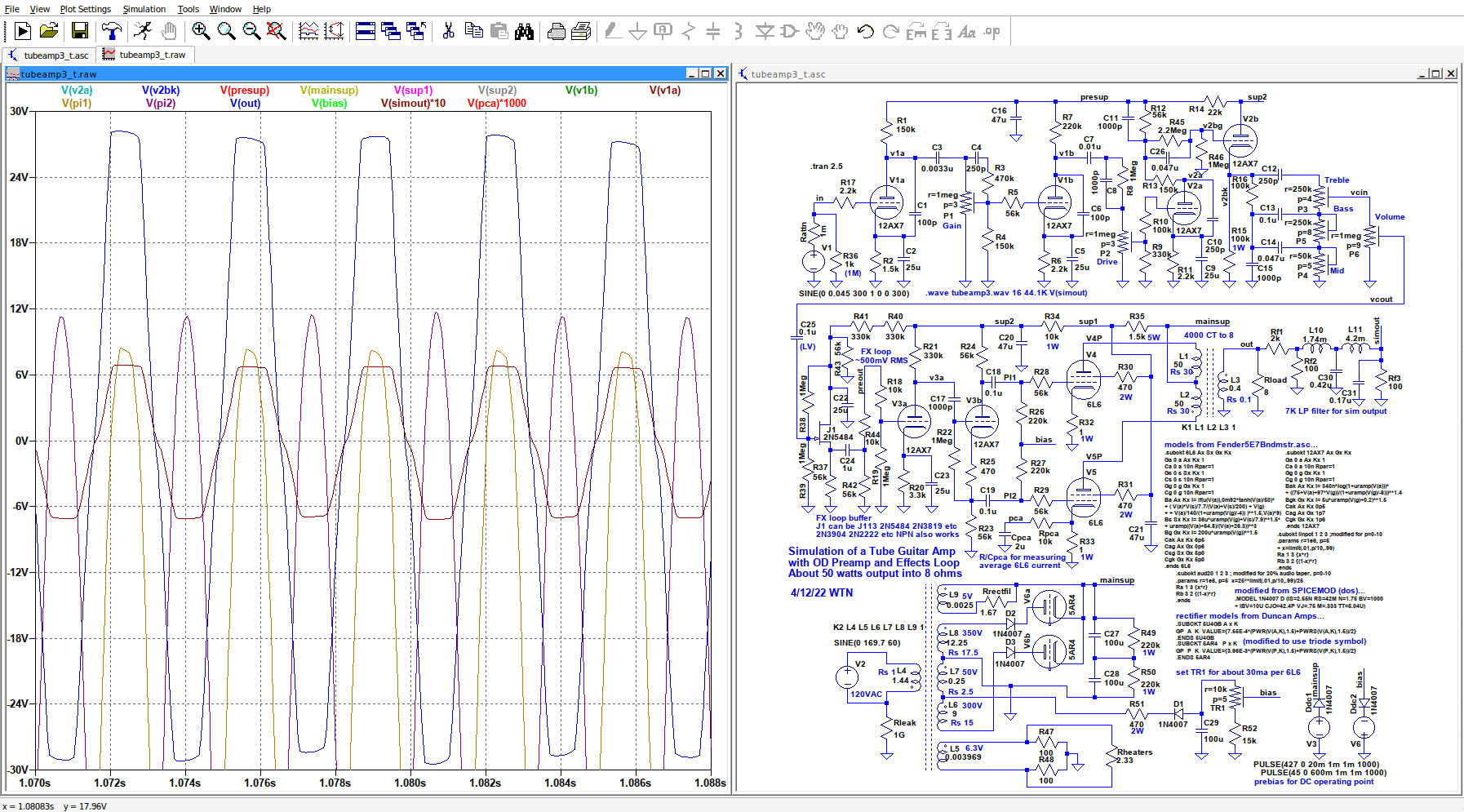
Task: Click the Pick Visible Traces icon
Action: coord(334,31)
